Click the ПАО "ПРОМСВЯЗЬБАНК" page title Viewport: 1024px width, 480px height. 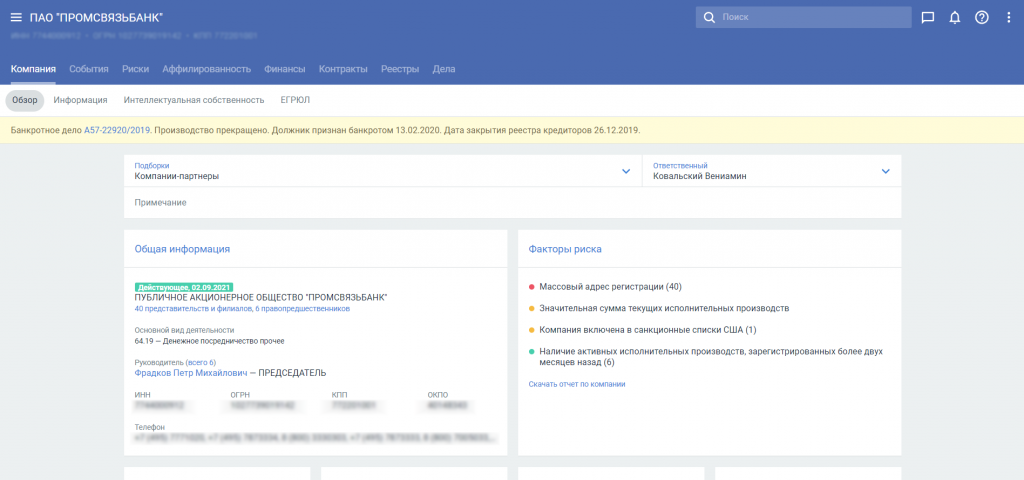click(96, 18)
